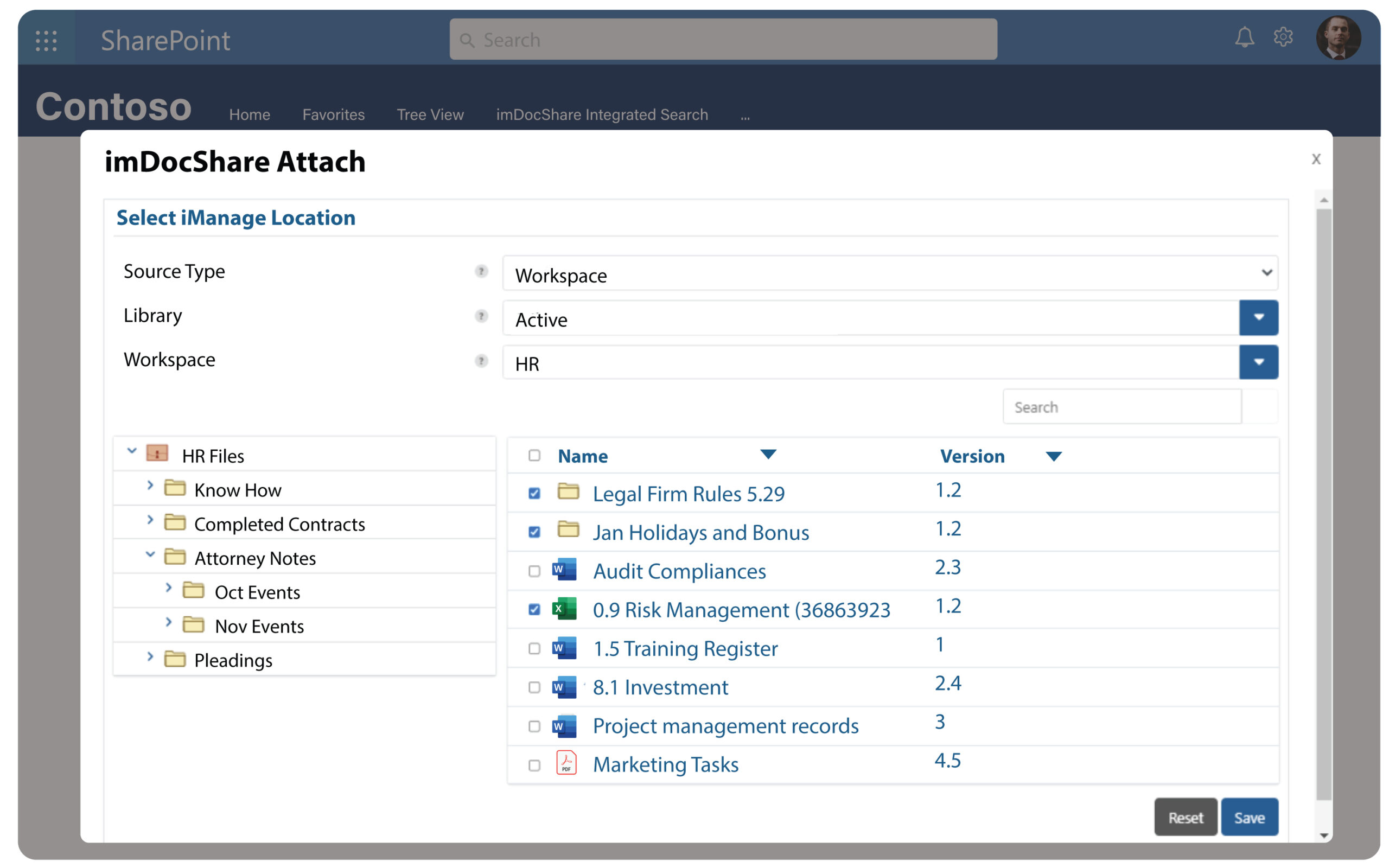Expand the Pleadings folder node
The width and height of the screenshot is (1389, 868).
(x=150, y=656)
